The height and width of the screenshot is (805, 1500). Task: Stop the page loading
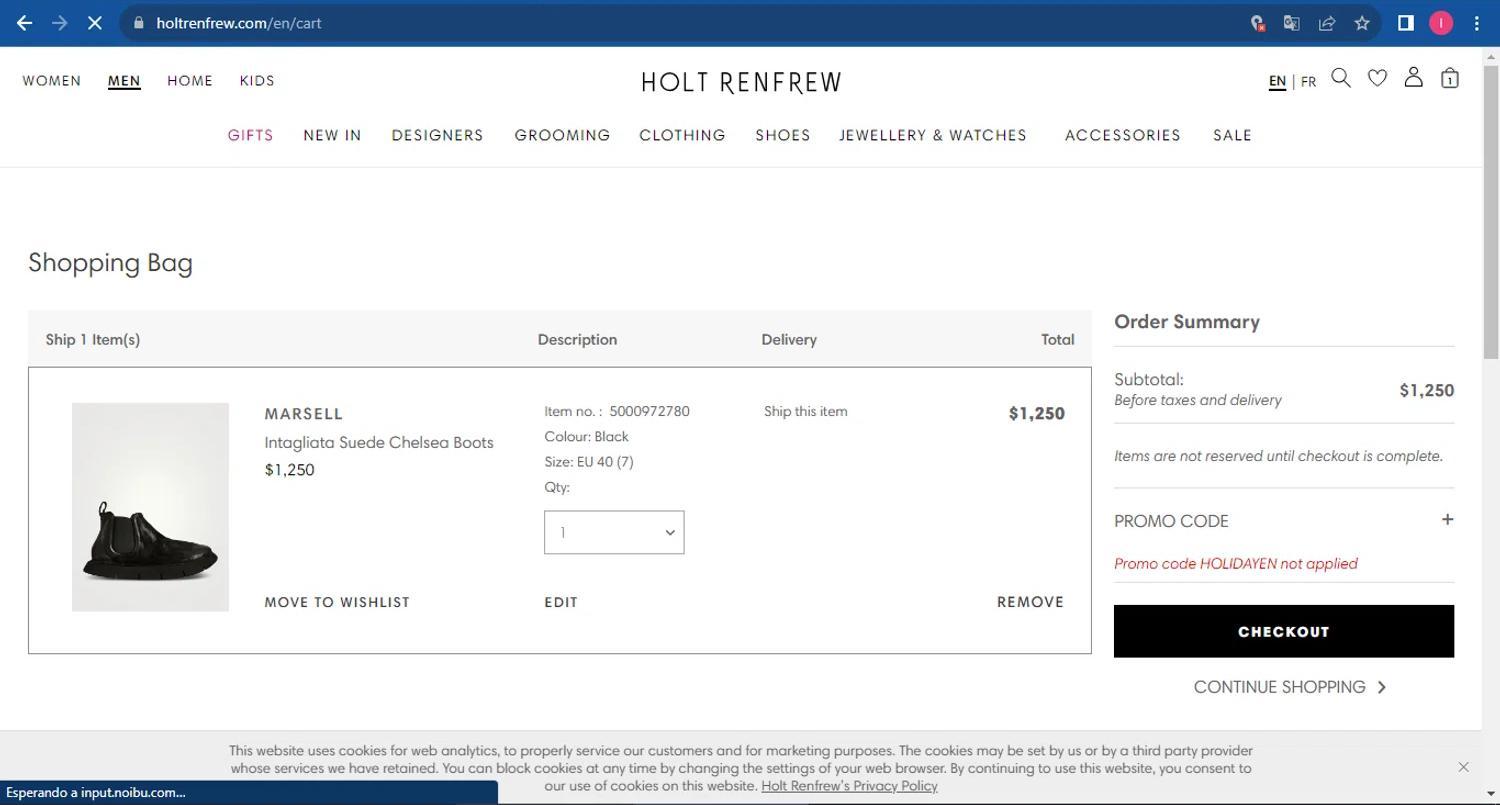click(95, 23)
